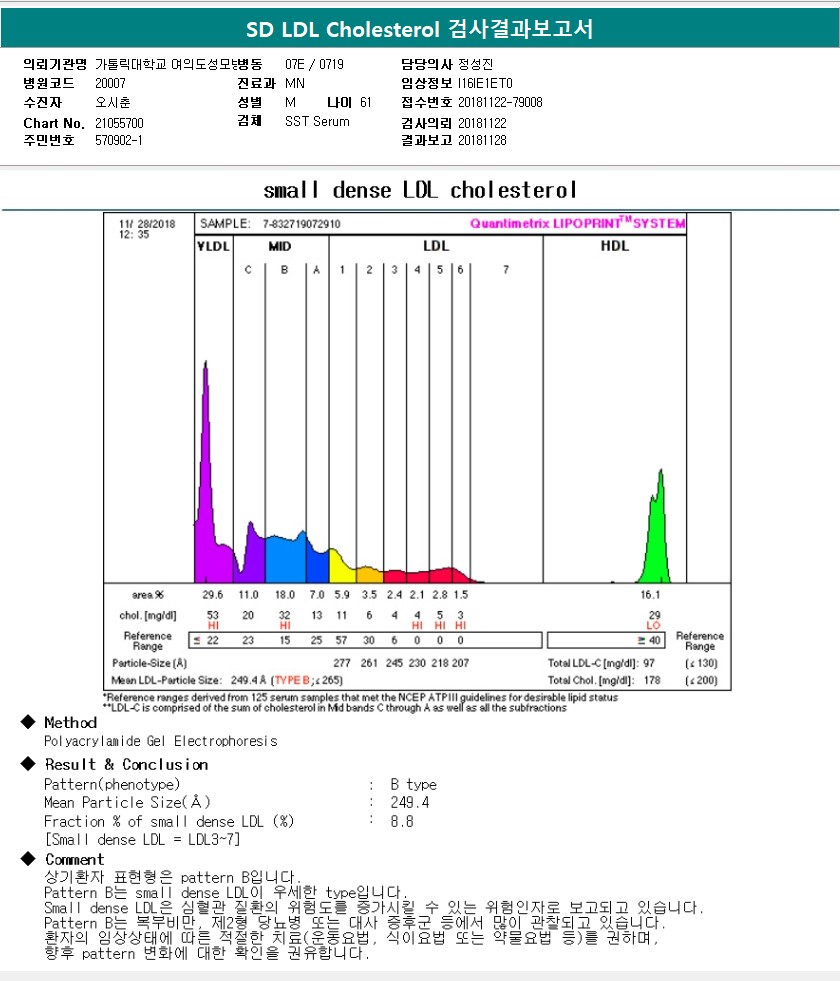
Task: Select the 'VLDL' column header
Action: point(213,246)
